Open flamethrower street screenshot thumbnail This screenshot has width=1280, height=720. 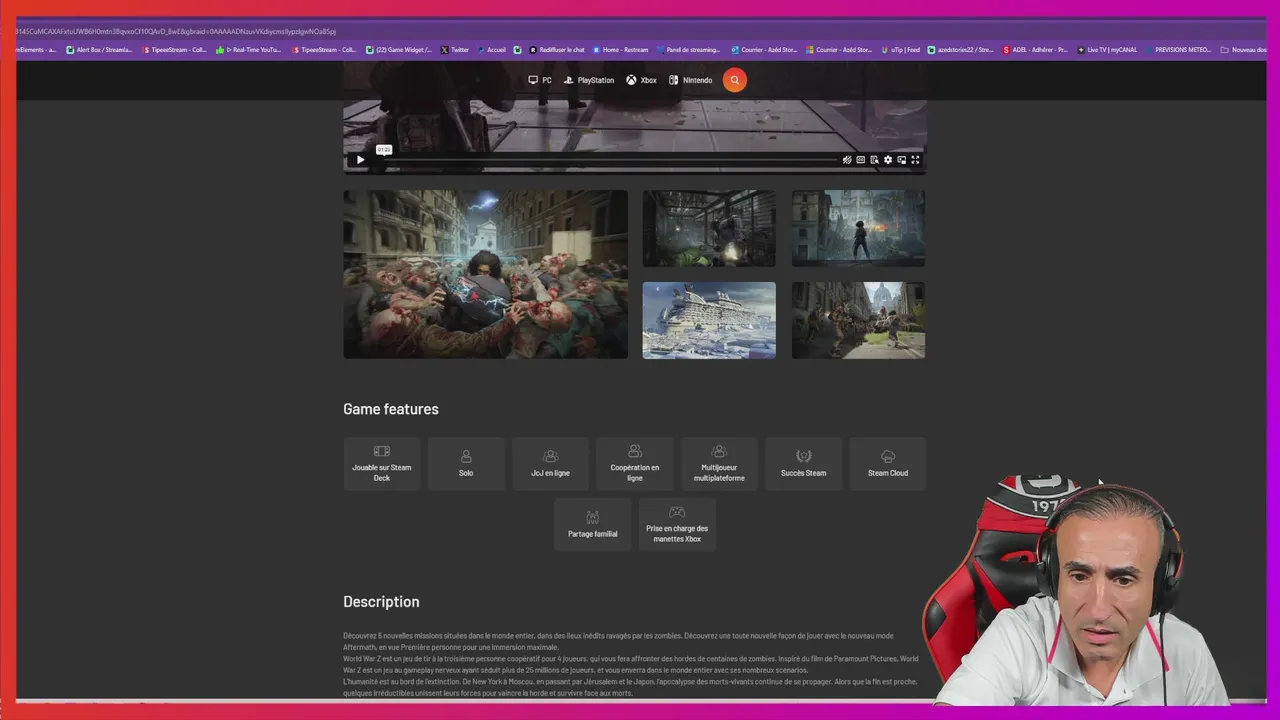(x=858, y=228)
